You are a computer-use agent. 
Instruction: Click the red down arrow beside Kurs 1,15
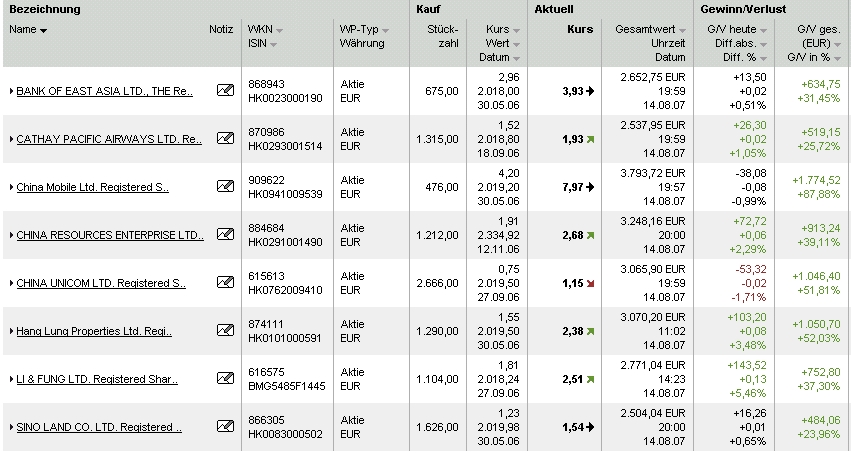(x=591, y=283)
